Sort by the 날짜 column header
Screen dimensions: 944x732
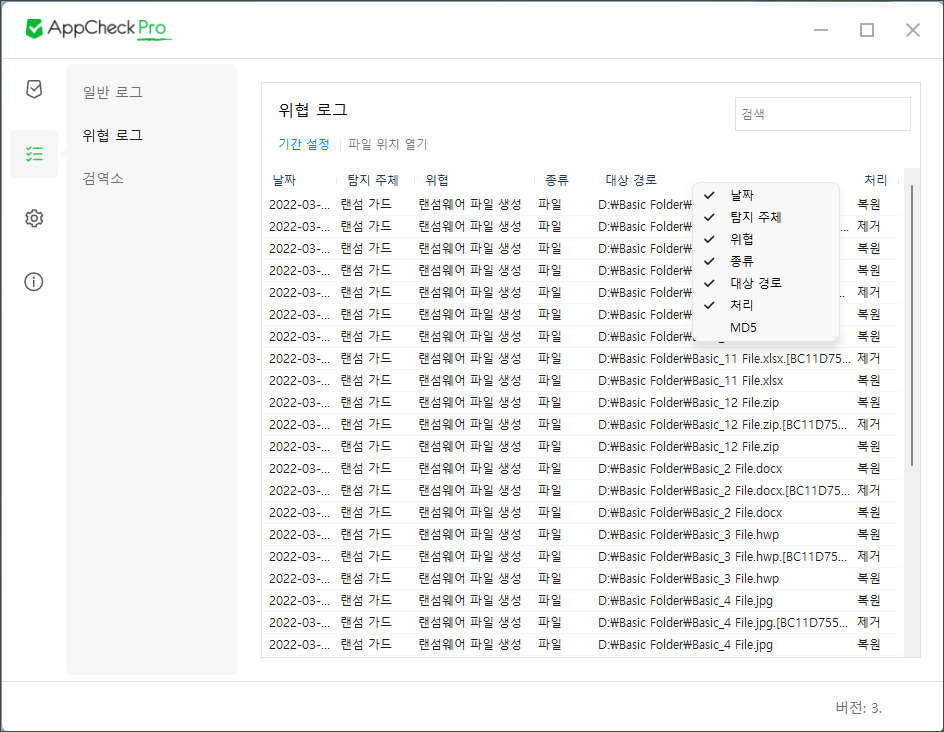coord(284,180)
